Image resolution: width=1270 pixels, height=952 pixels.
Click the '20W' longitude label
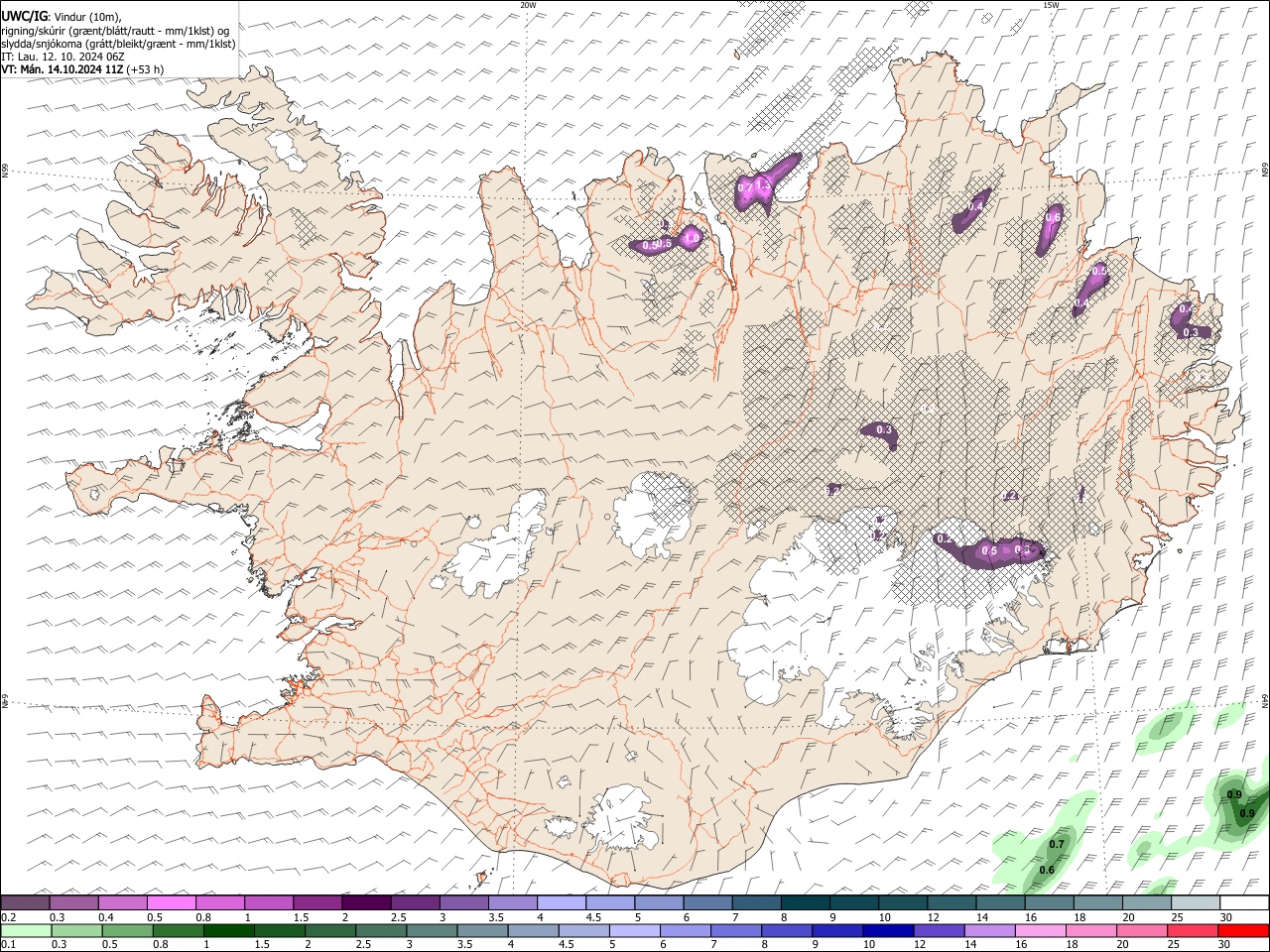coord(528,5)
